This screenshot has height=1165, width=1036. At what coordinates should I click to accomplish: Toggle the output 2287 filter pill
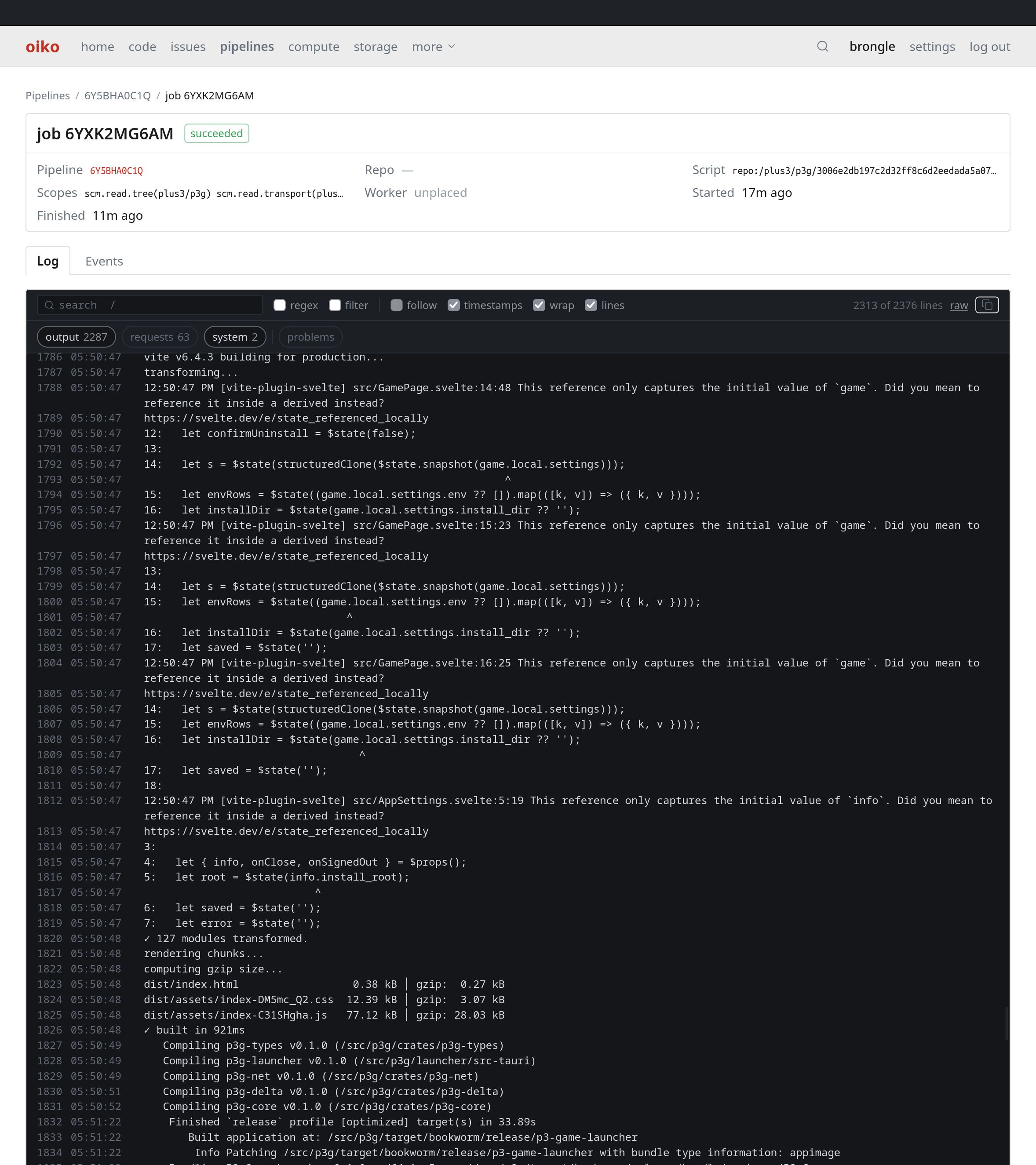[x=77, y=337]
